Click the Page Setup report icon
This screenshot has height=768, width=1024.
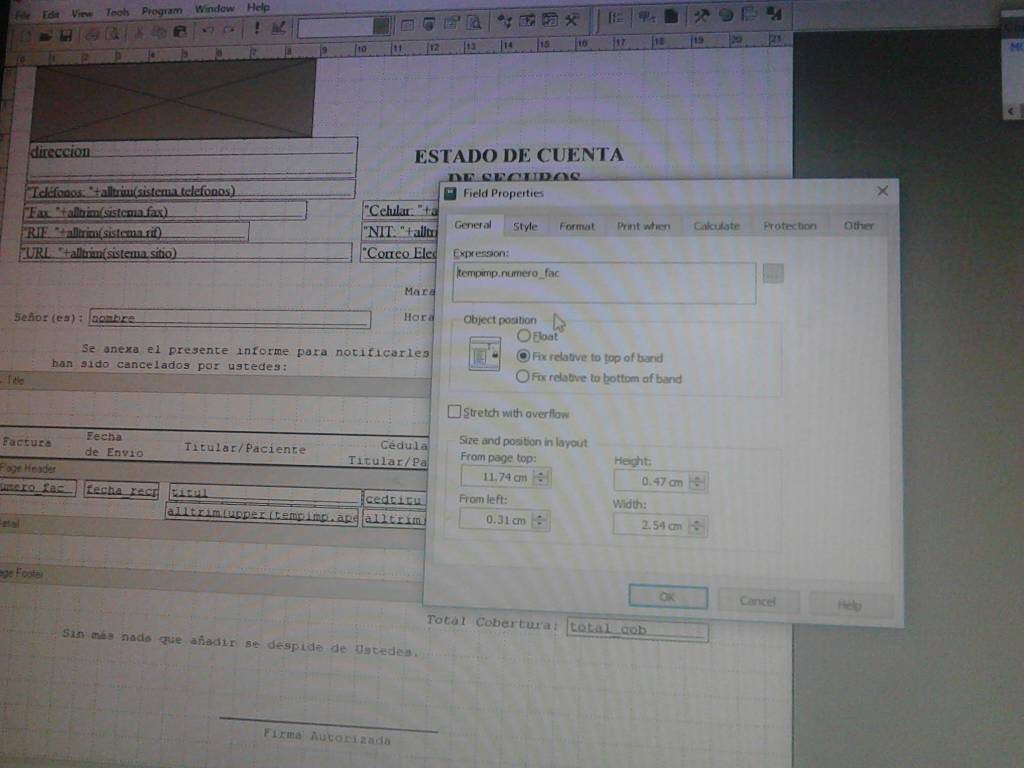[x=671, y=16]
